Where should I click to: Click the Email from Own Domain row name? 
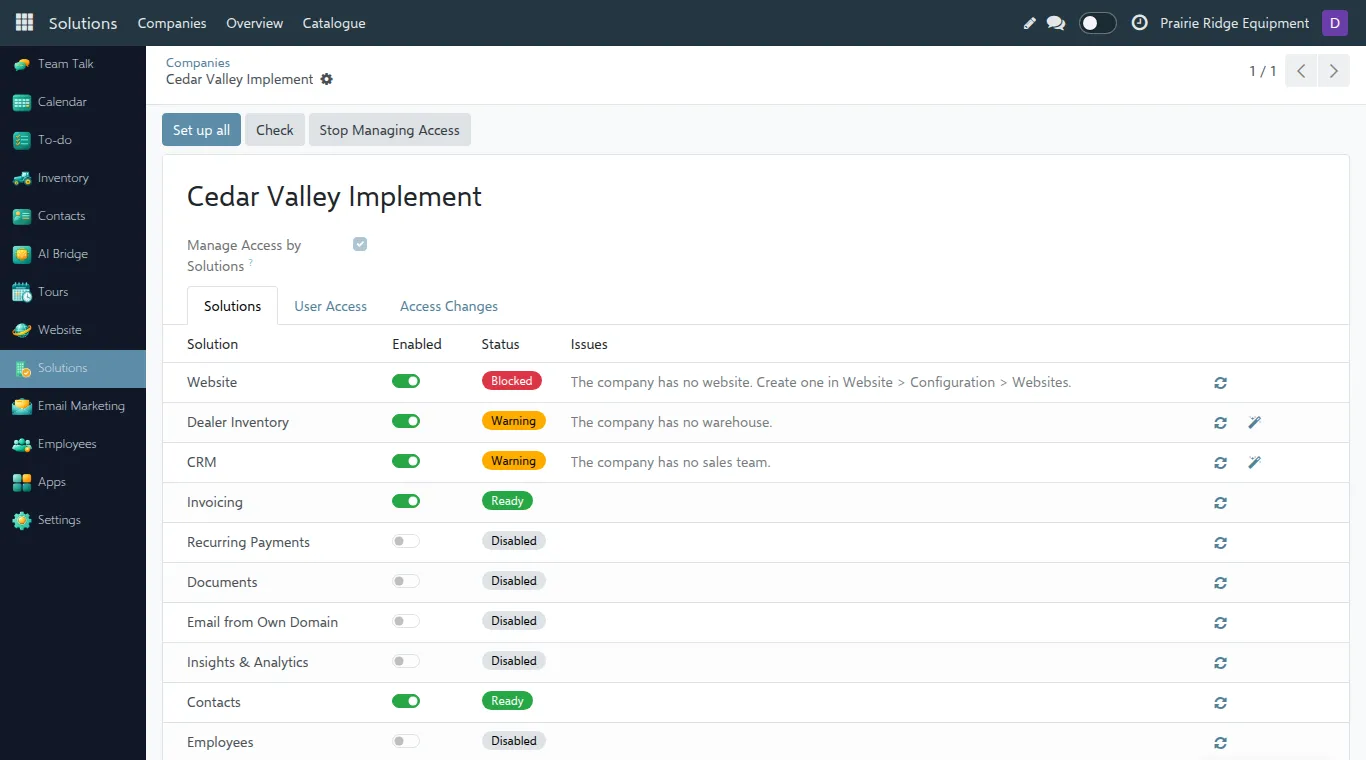point(262,622)
